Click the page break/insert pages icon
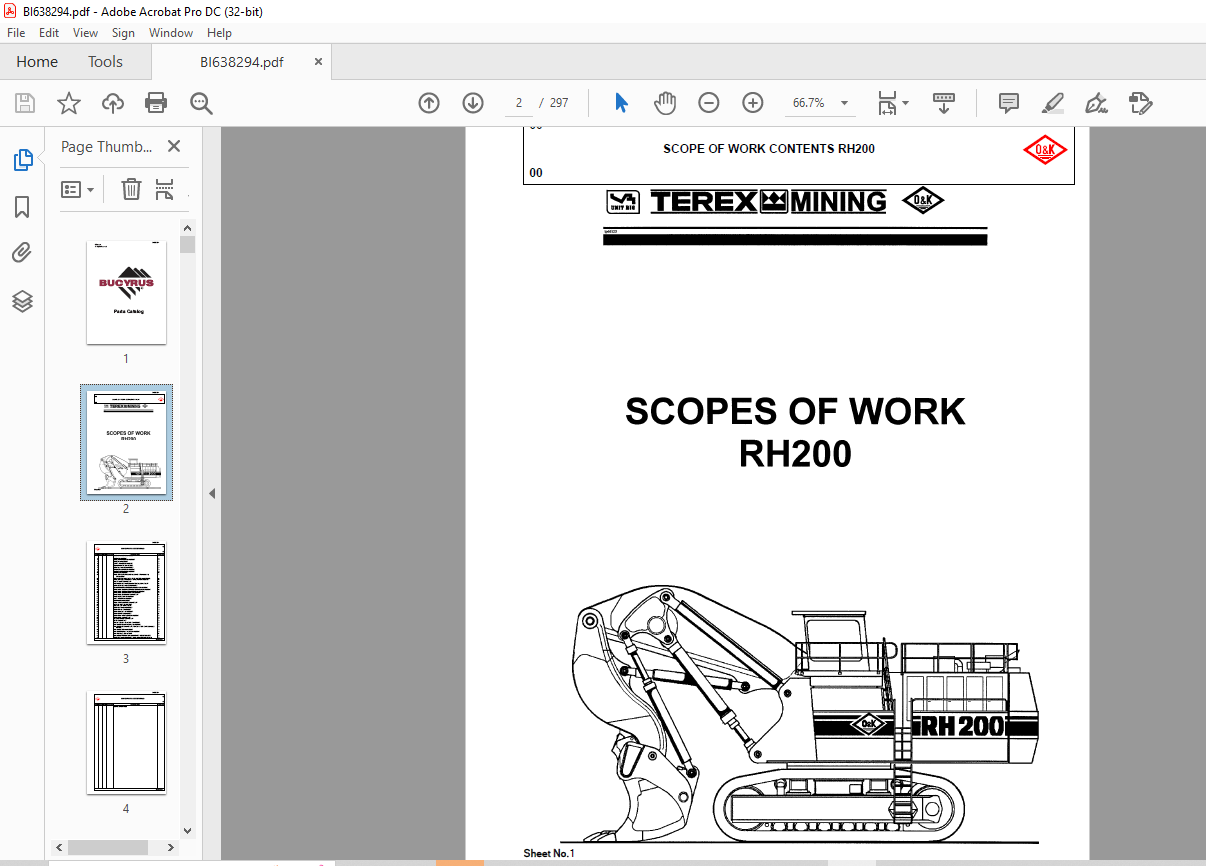 pos(165,189)
